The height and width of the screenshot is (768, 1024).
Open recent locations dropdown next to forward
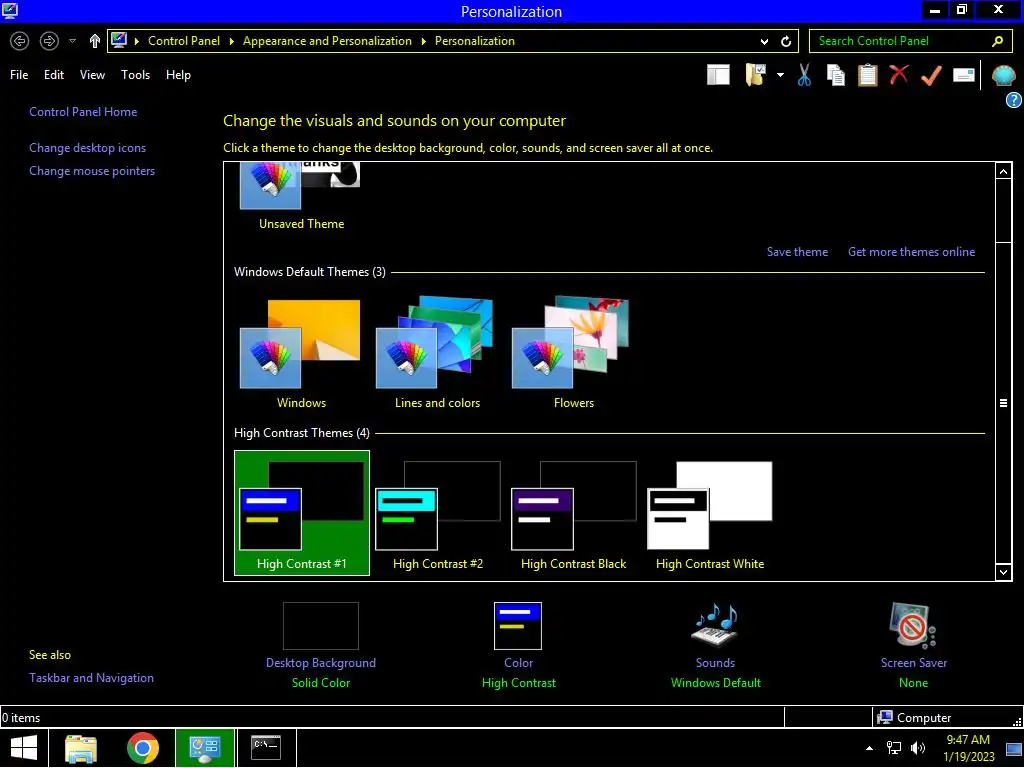coord(72,40)
